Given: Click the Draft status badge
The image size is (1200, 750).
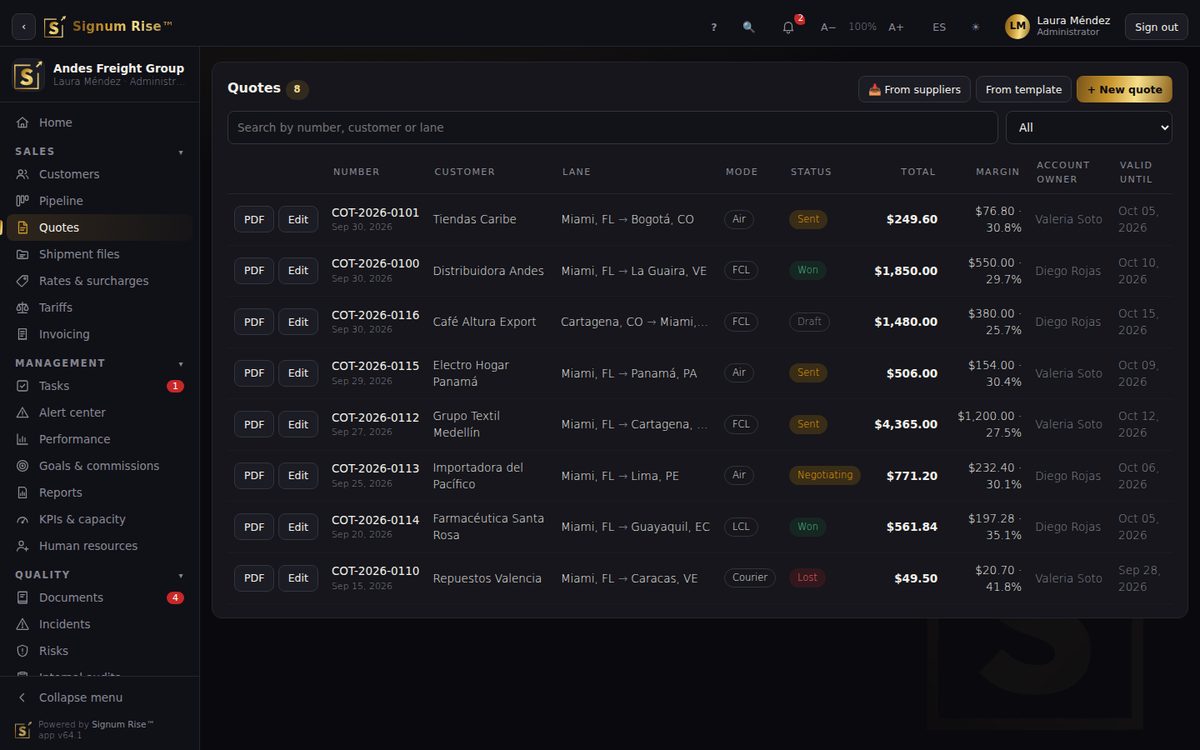Looking at the screenshot, I should pos(810,322).
